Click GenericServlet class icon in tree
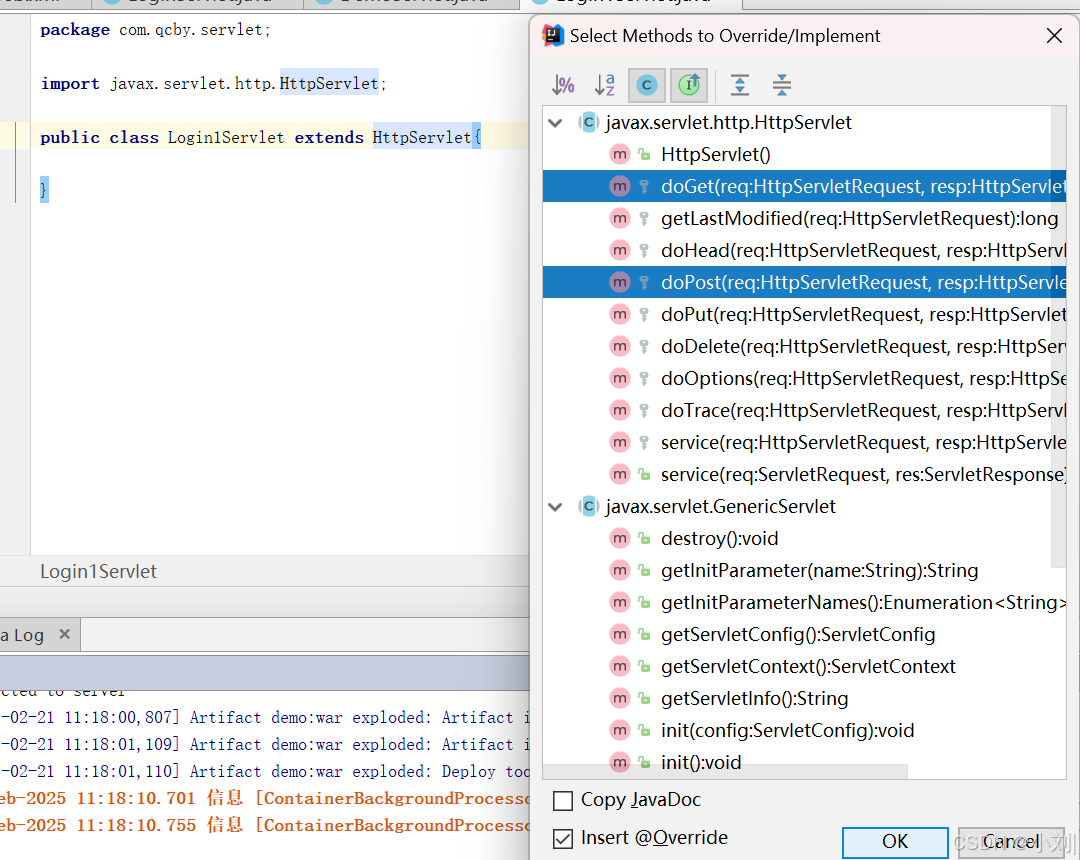 588,507
